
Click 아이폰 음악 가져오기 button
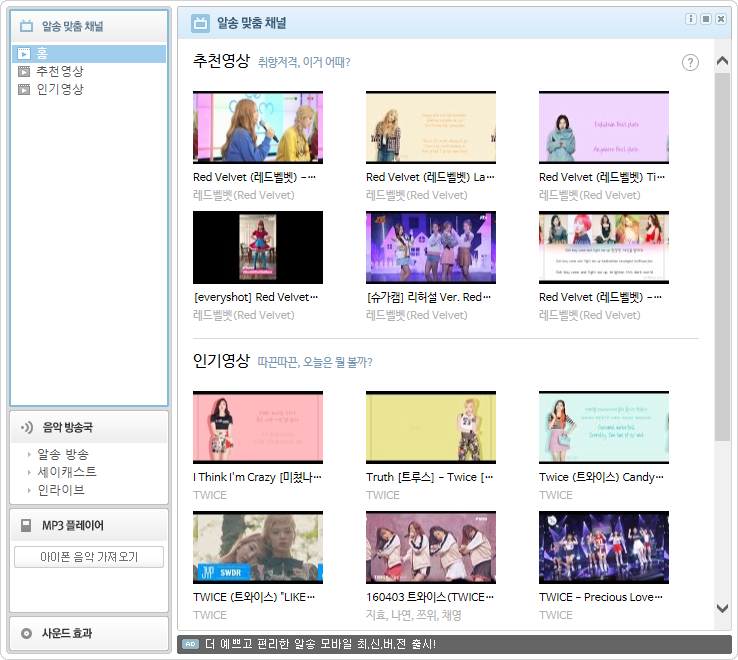(89, 557)
